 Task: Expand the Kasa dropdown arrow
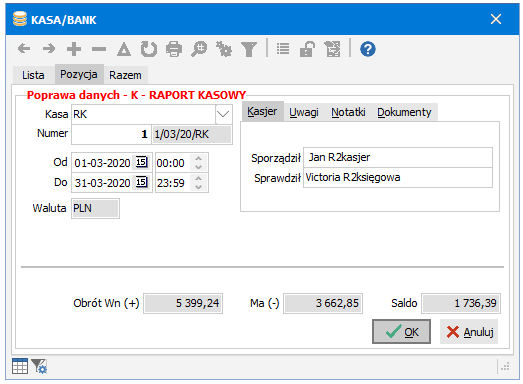coord(223,114)
